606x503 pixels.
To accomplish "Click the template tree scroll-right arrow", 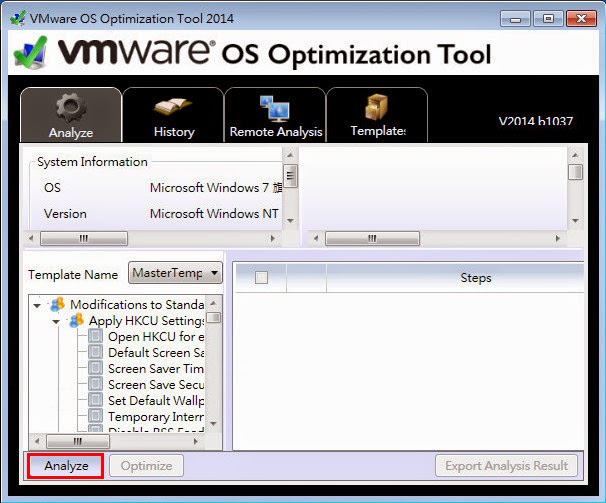I will (196, 441).
